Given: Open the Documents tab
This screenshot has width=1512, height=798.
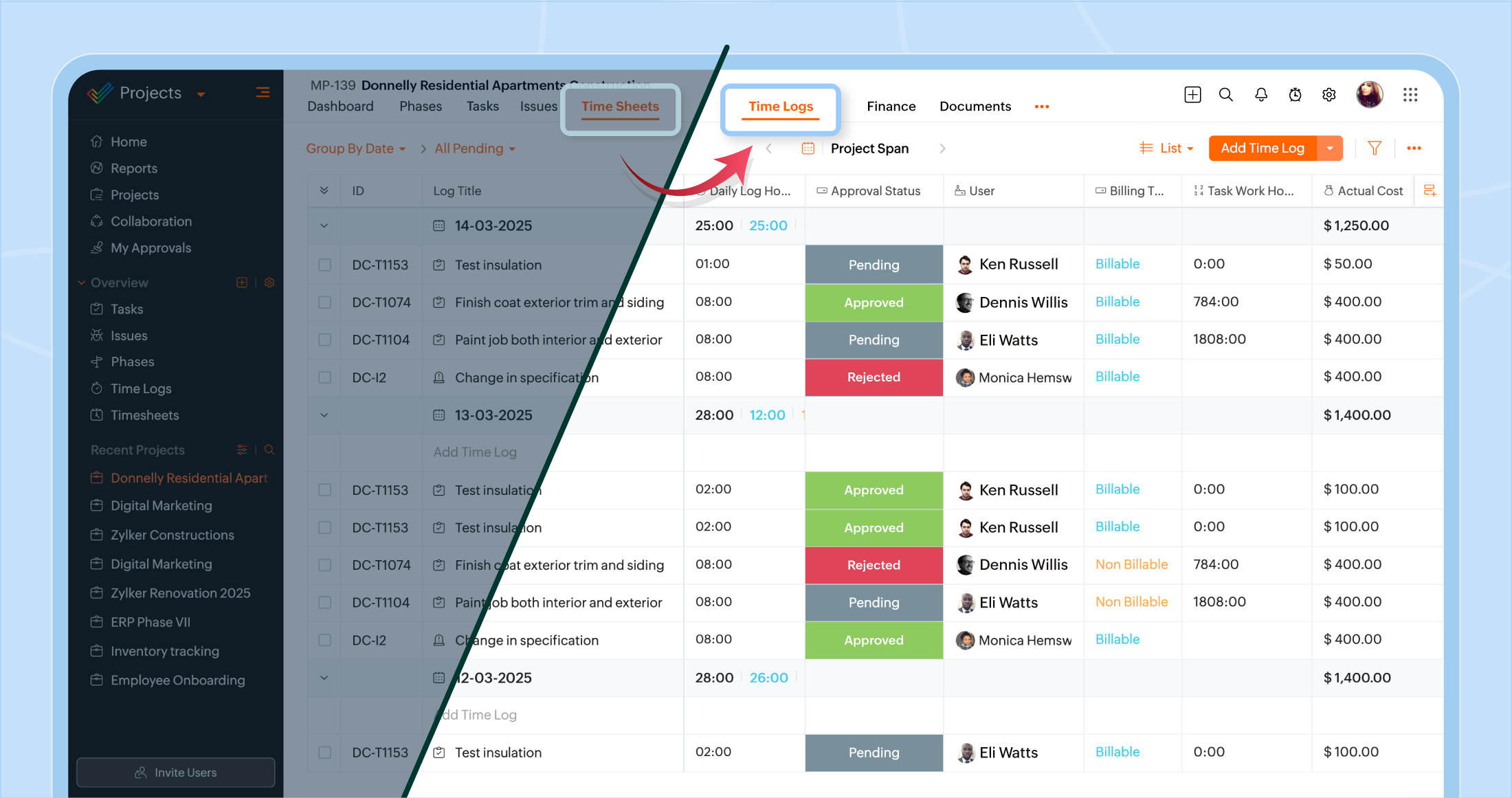Looking at the screenshot, I should click(x=975, y=107).
